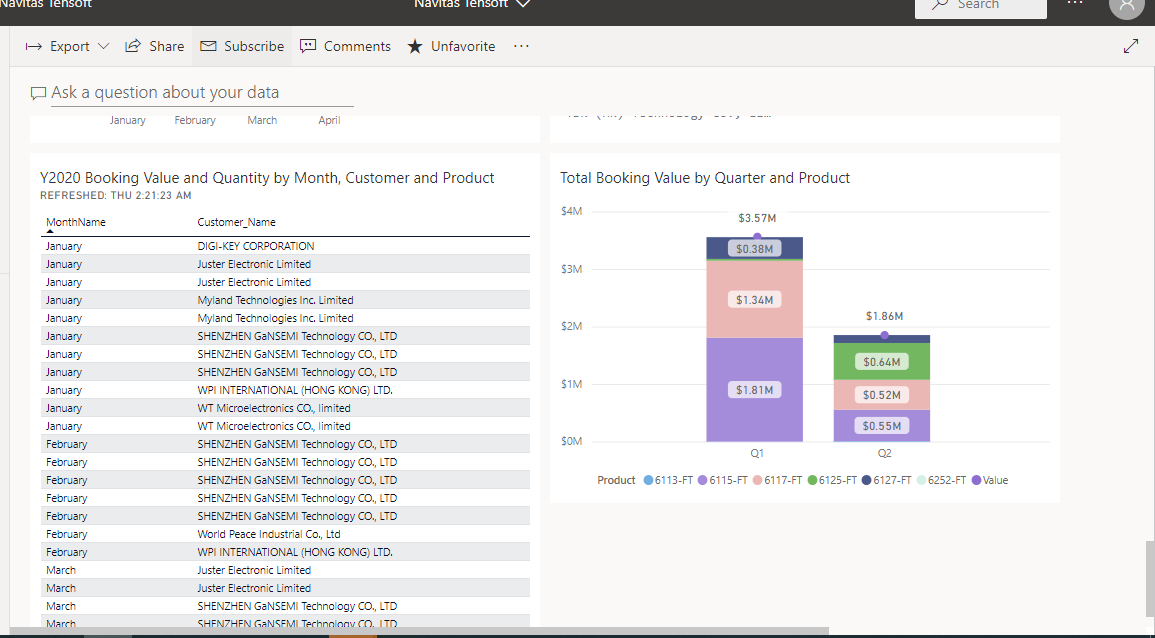This screenshot has width=1155, height=638.
Task: Click 6125-FT legend color swatch
Action: click(x=812, y=480)
